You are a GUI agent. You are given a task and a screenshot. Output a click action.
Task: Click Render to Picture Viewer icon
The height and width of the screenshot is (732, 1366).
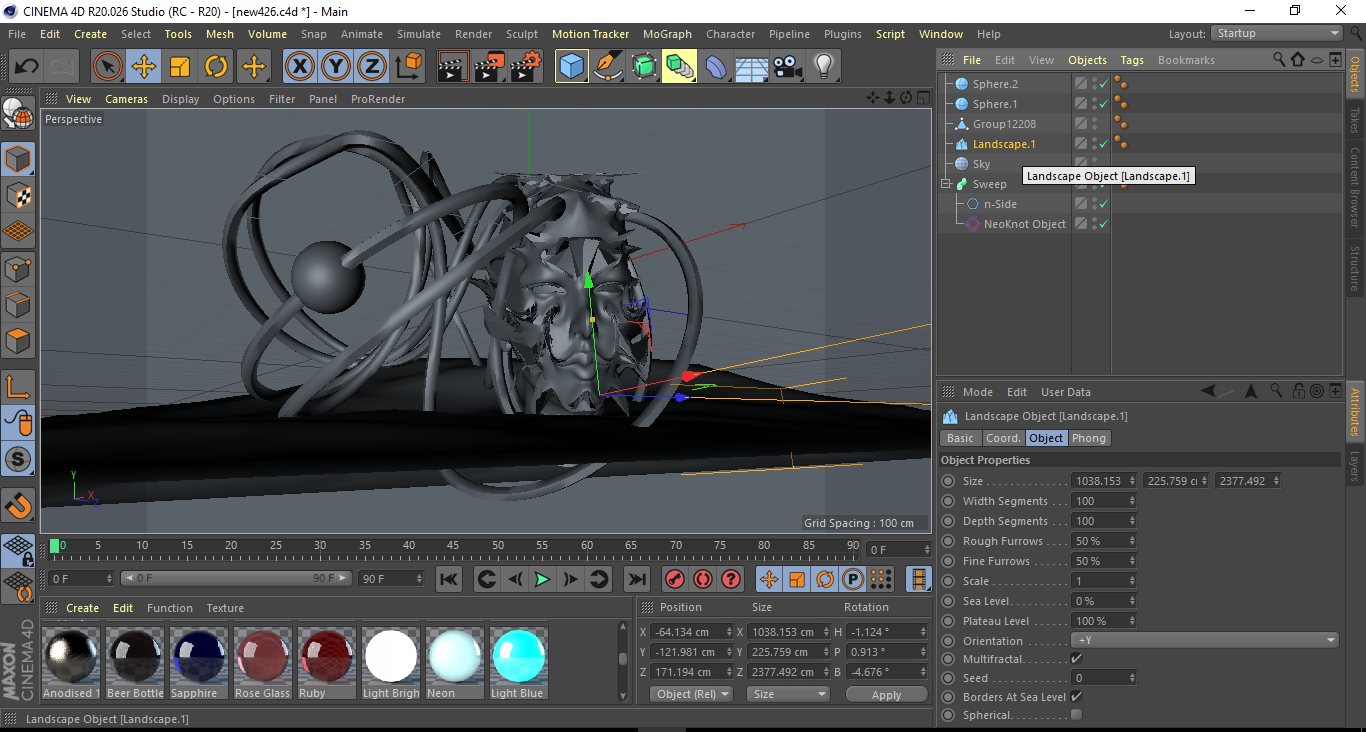click(489, 67)
